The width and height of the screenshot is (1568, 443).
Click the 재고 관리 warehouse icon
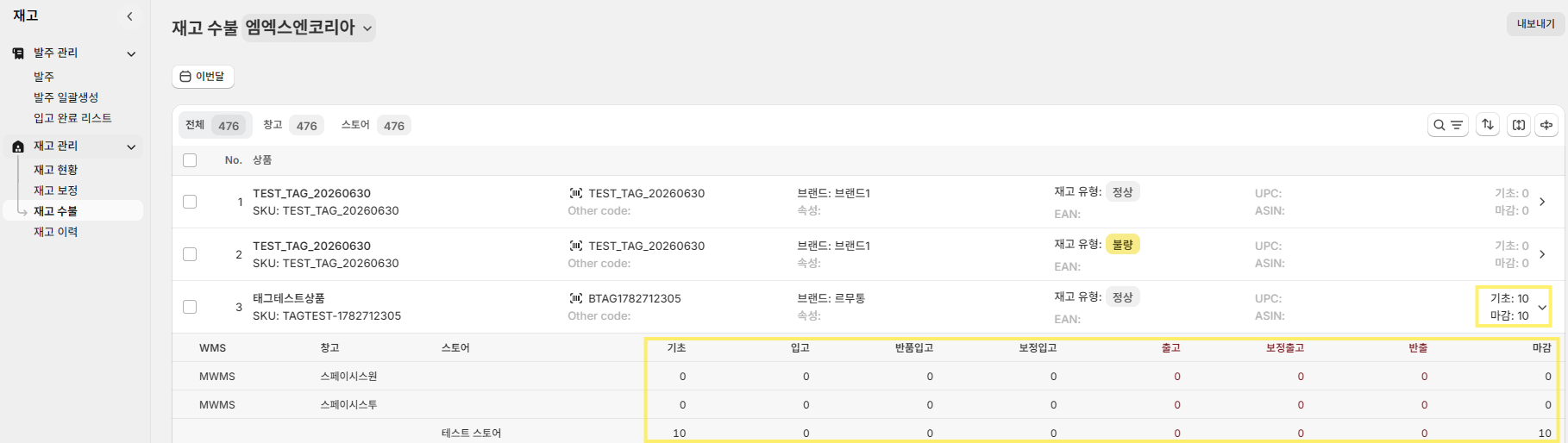click(18, 147)
